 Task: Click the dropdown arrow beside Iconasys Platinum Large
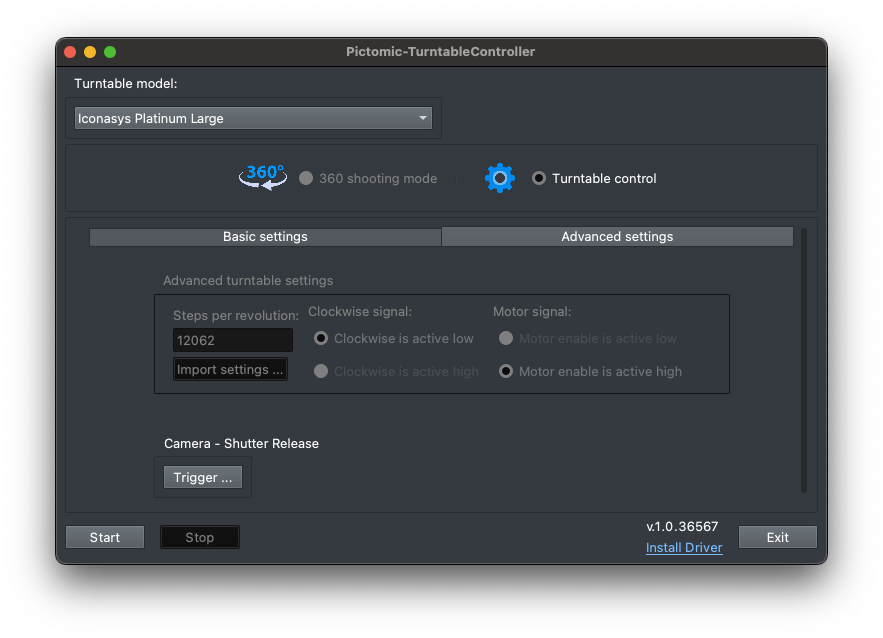click(422, 118)
